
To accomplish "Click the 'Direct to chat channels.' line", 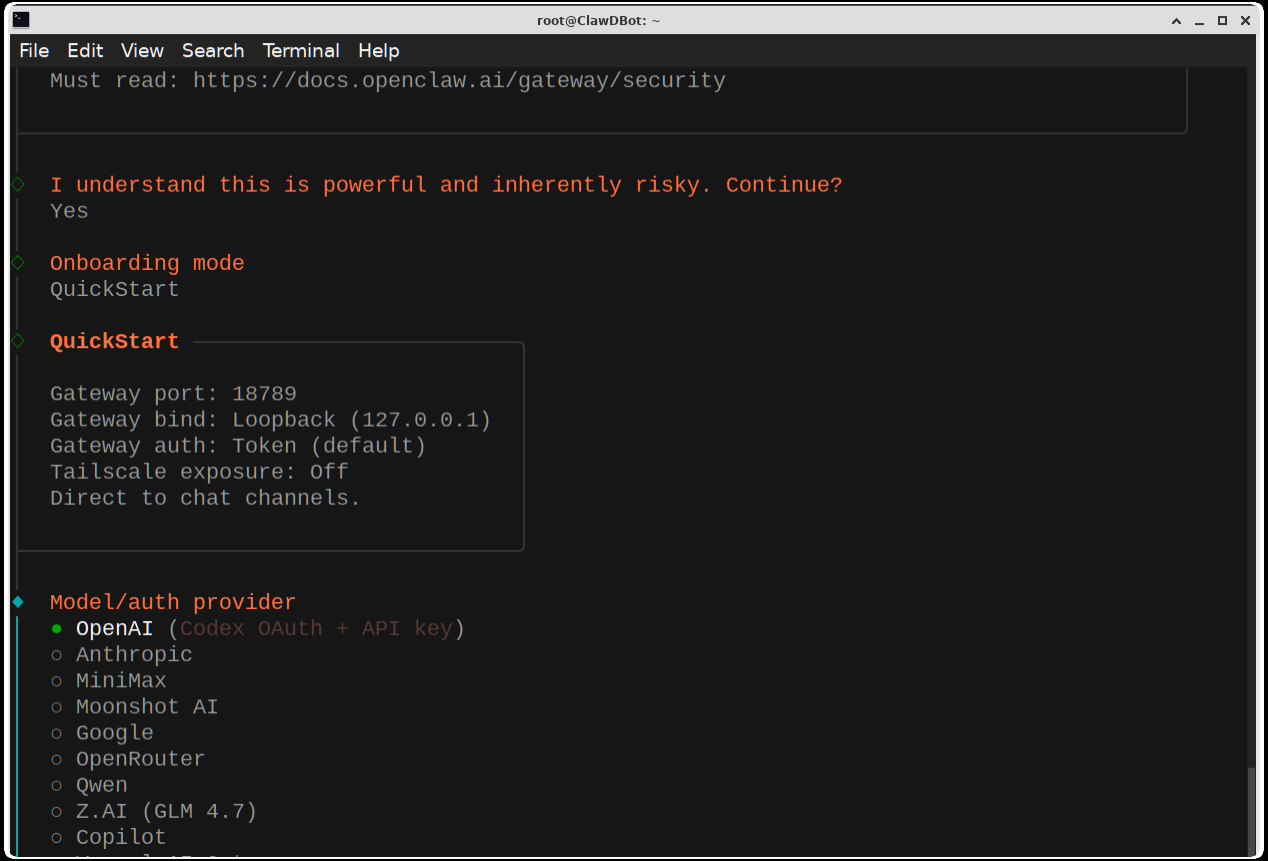I will 205,497.
